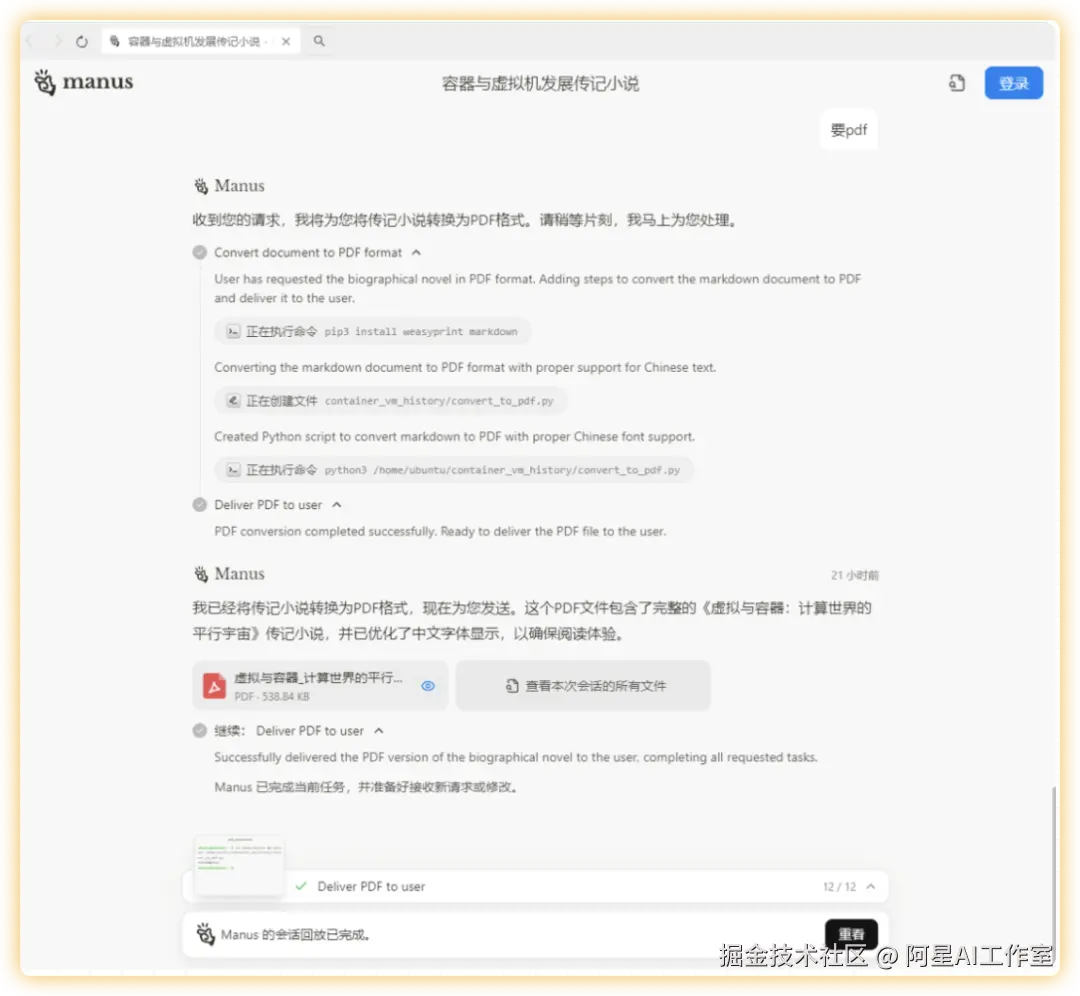Collapse the 继续: Deliver PDF to user step
The height and width of the screenshot is (996, 1080).
point(379,731)
